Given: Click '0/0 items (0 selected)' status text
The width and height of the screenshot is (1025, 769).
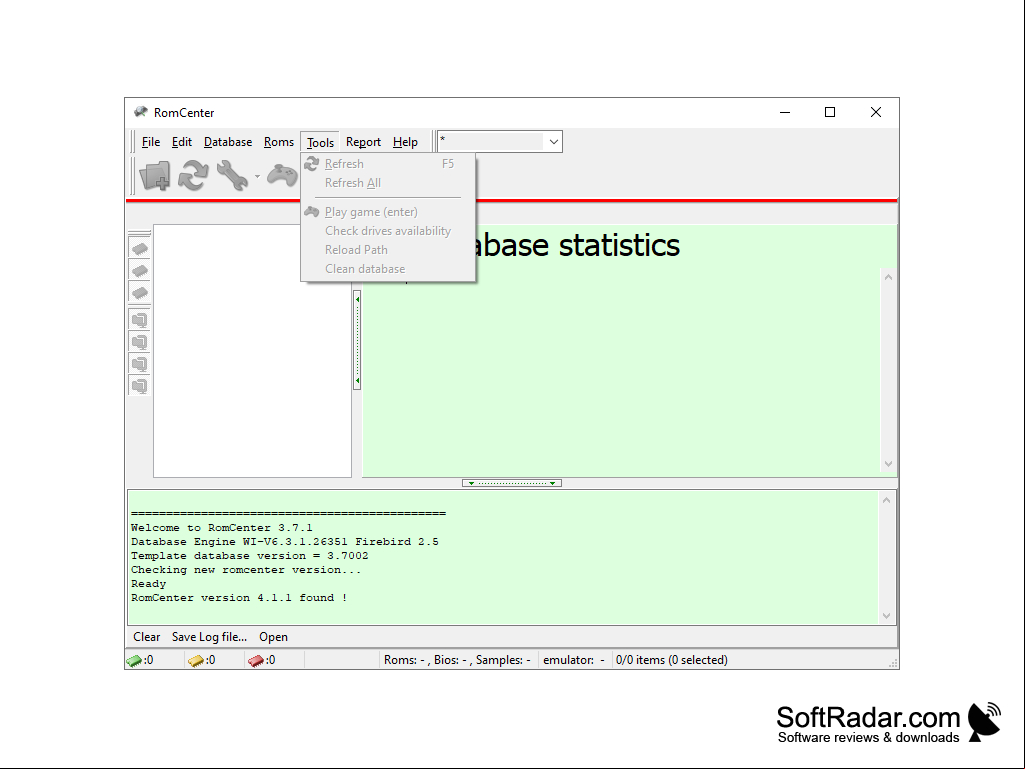Looking at the screenshot, I should click(x=671, y=660).
